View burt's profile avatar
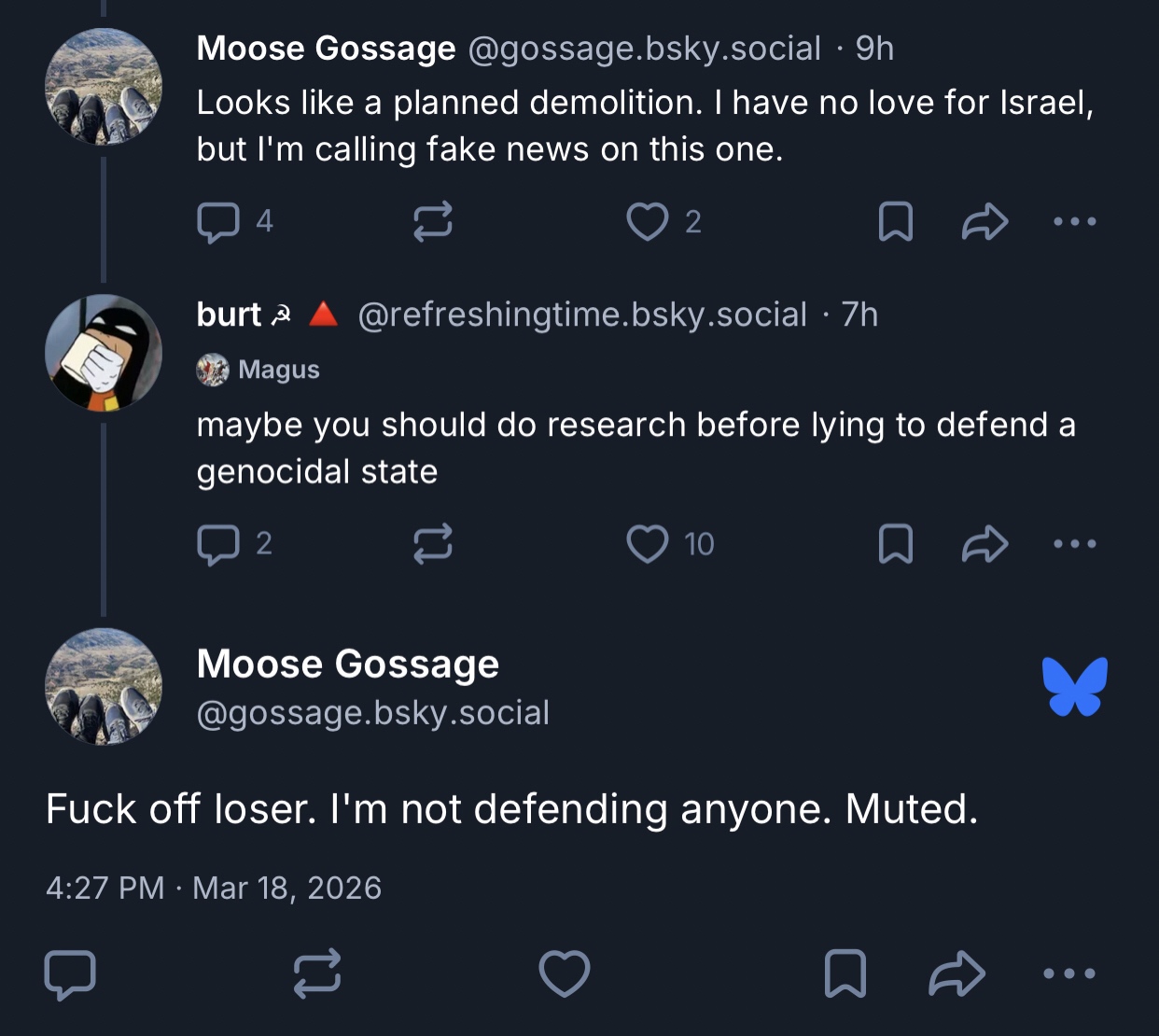This screenshot has width=1159, height=1036. pyautogui.click(x=104, y=353)
